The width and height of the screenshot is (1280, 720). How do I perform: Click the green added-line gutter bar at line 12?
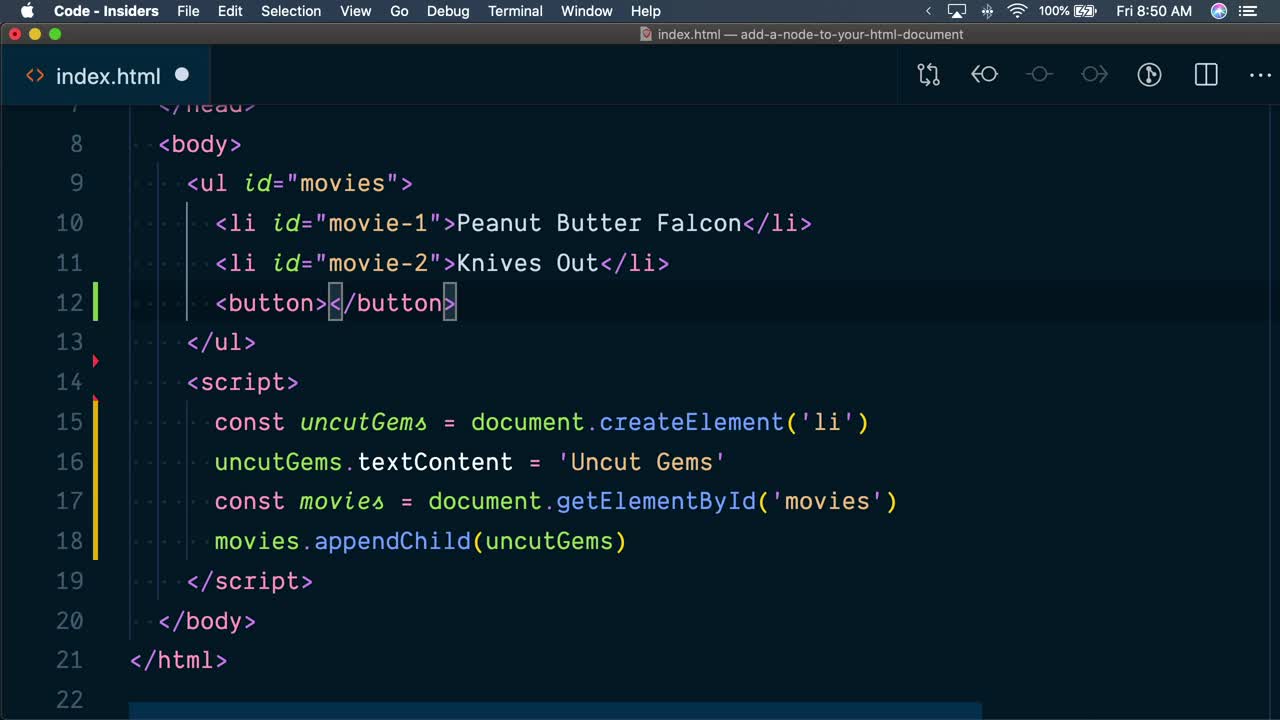point(96,302)
